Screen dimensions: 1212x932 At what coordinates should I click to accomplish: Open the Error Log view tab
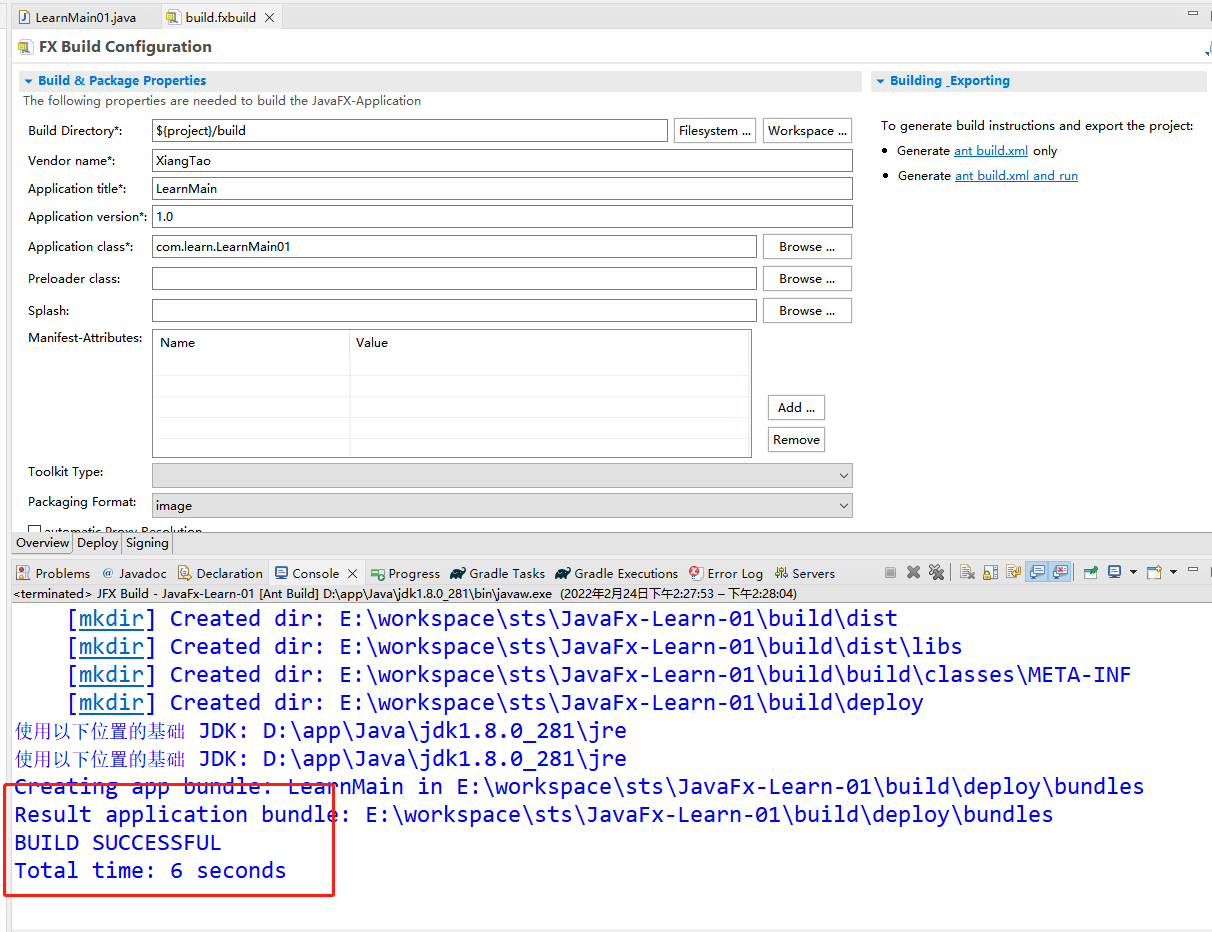(x=725, y=573)
